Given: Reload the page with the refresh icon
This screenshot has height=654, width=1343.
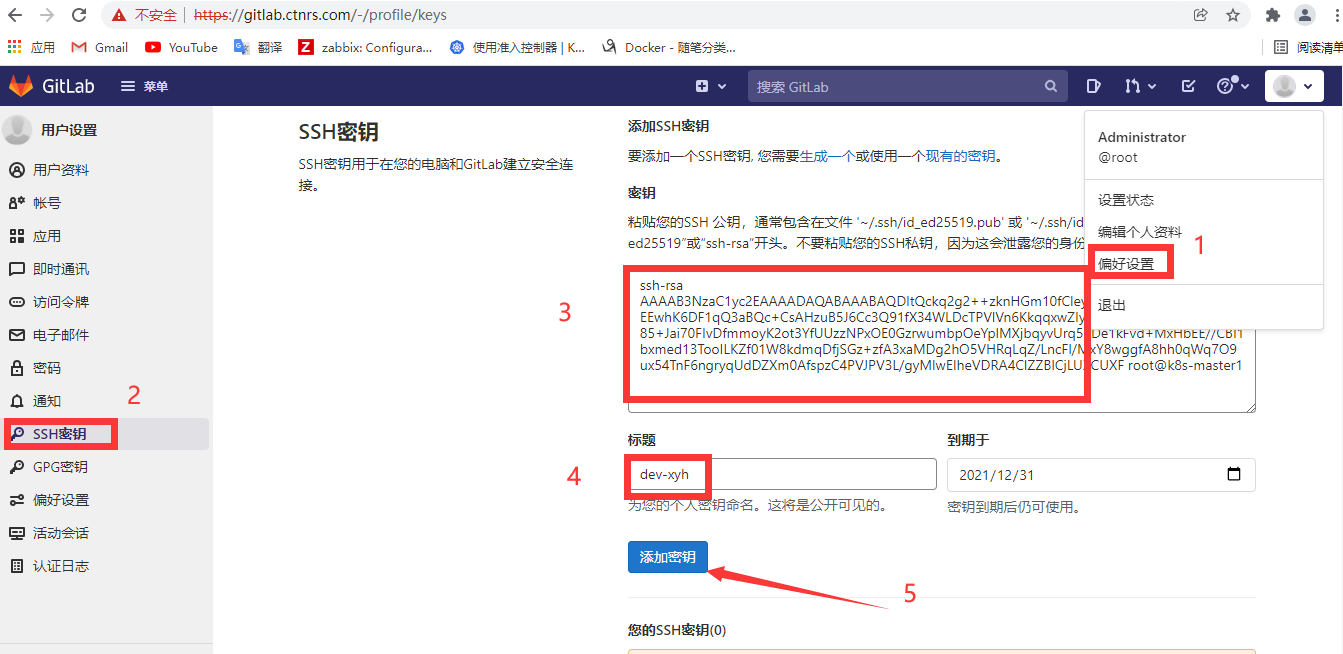Looking at the screenshot, I should click(77, 15).
